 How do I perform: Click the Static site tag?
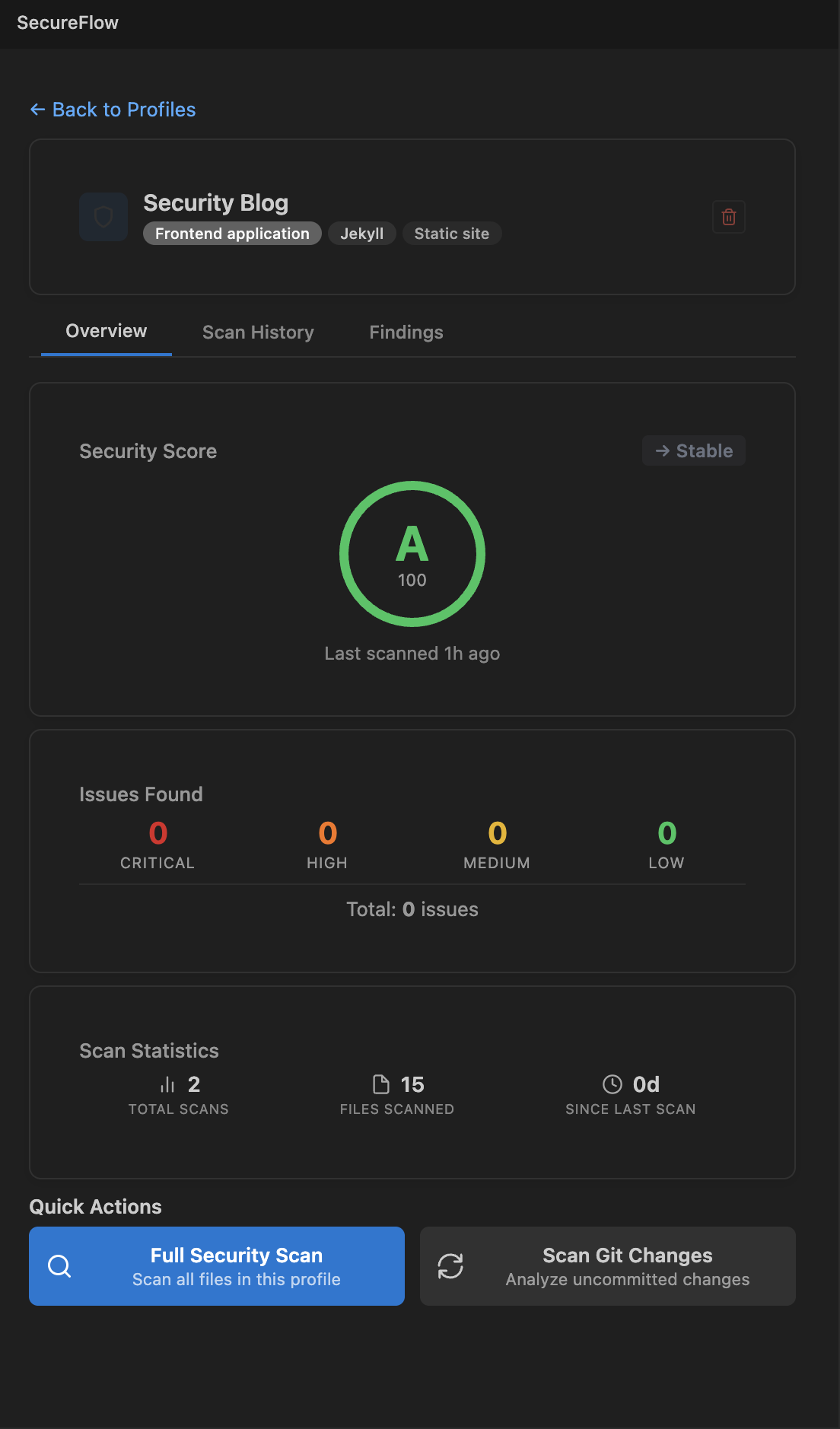point(452,234)
